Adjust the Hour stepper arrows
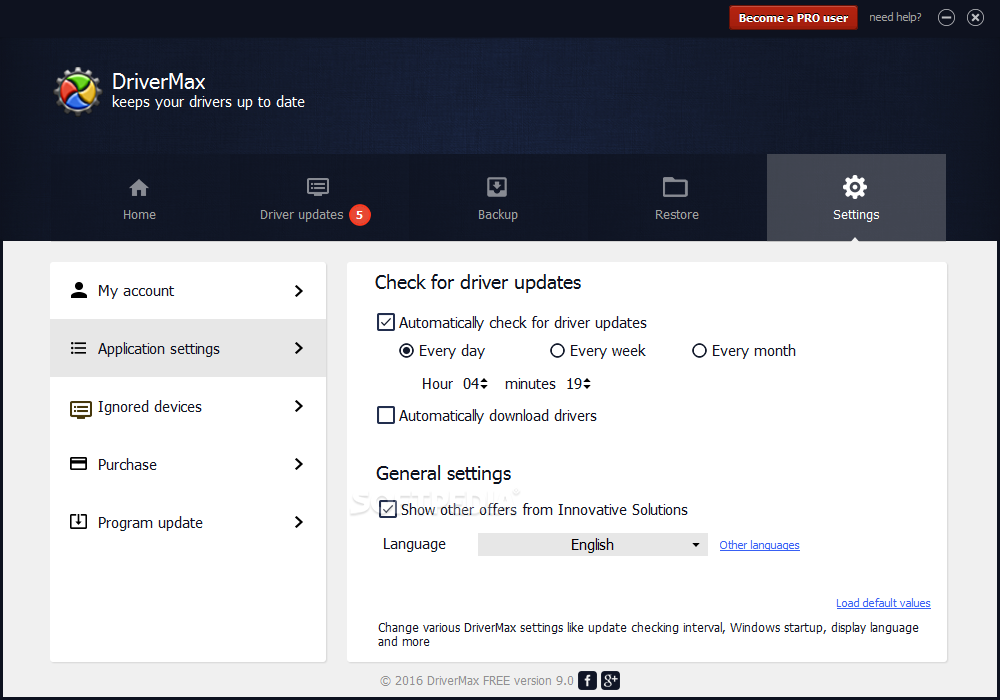 point(484,383)
